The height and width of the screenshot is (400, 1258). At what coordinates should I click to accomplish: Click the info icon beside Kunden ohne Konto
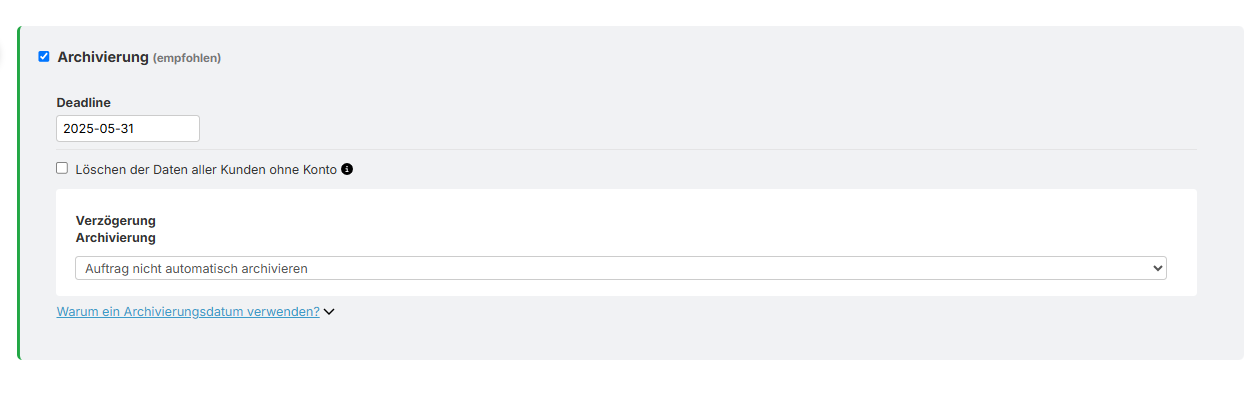(x=347, y=169)
